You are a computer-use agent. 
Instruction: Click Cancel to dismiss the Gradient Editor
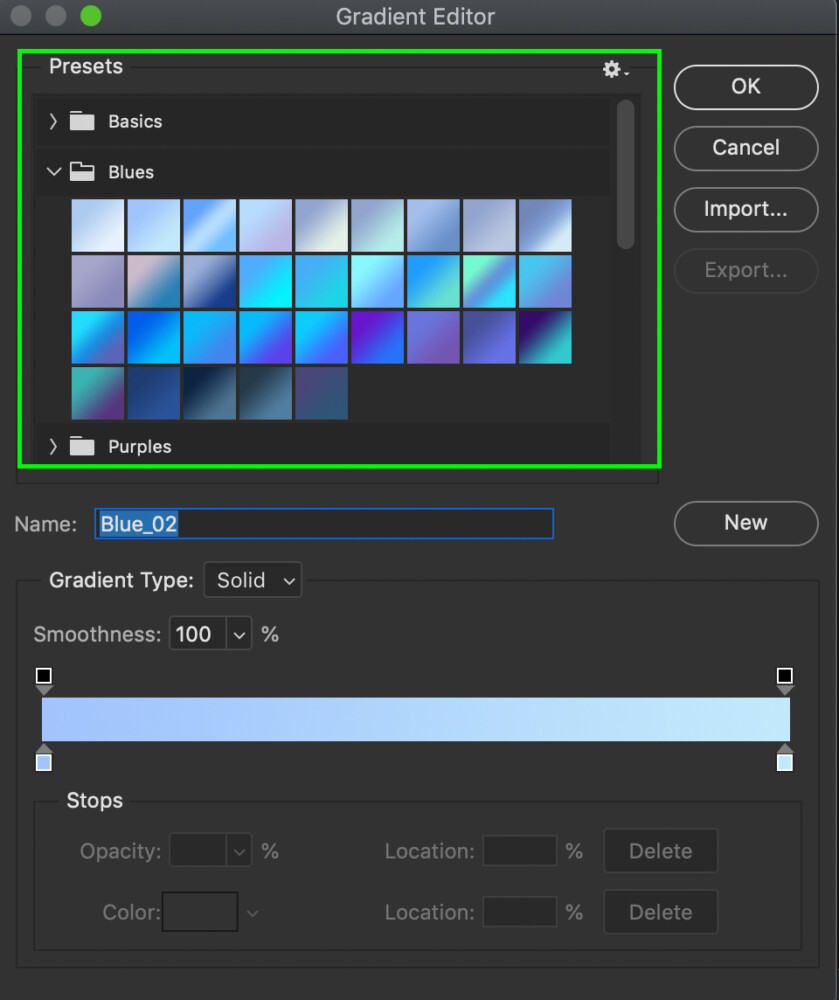click(746, 148)
